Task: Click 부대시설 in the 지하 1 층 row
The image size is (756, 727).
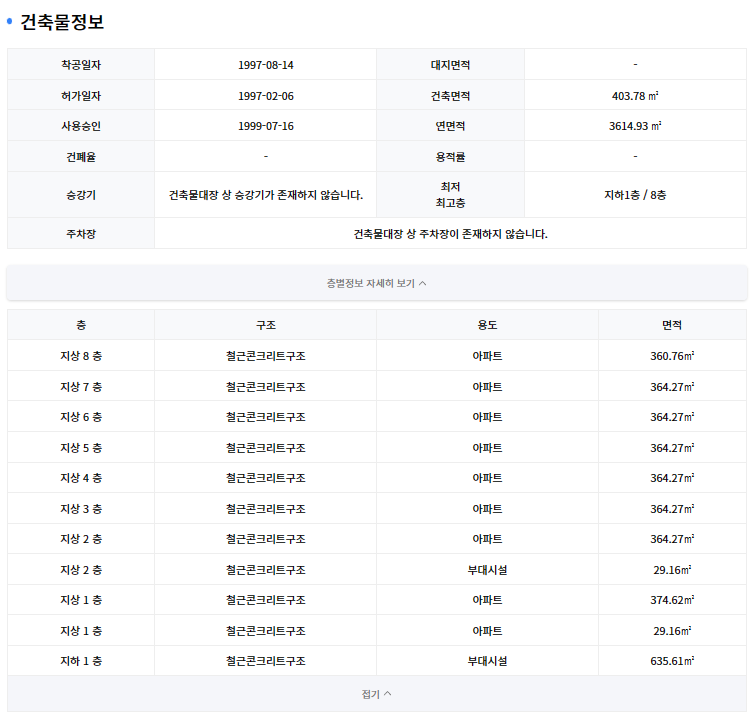Action: coord(487,661)
